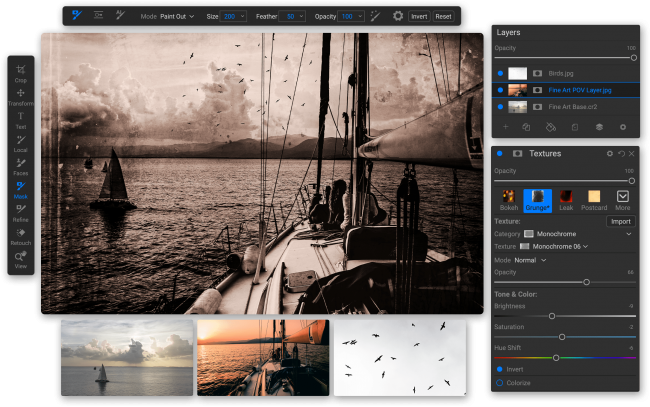Enable the Invert radio option
This screenshot has height=407, width=650.
(x=499, y=369)
